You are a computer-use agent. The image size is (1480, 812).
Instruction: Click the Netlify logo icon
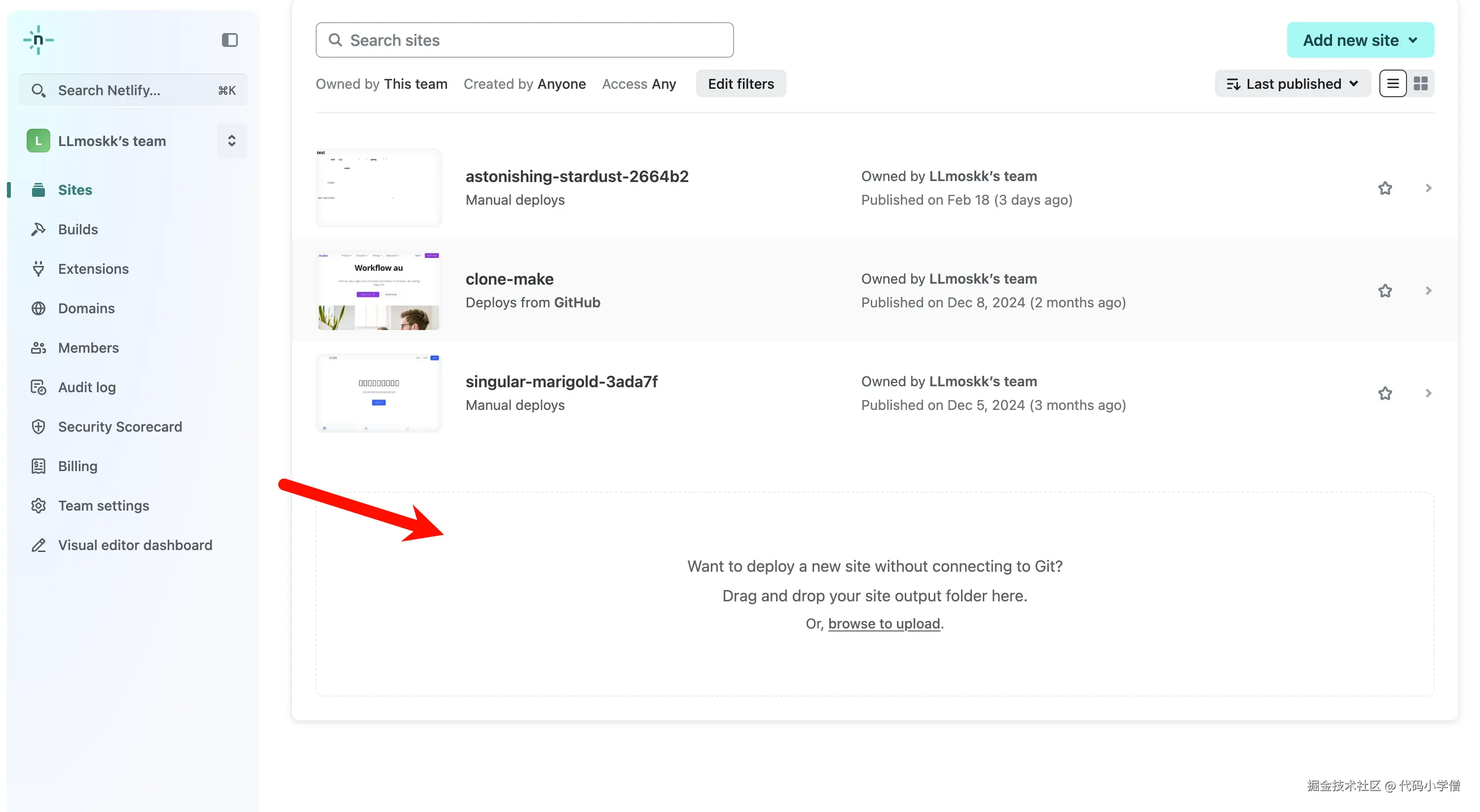click(38, 39)
